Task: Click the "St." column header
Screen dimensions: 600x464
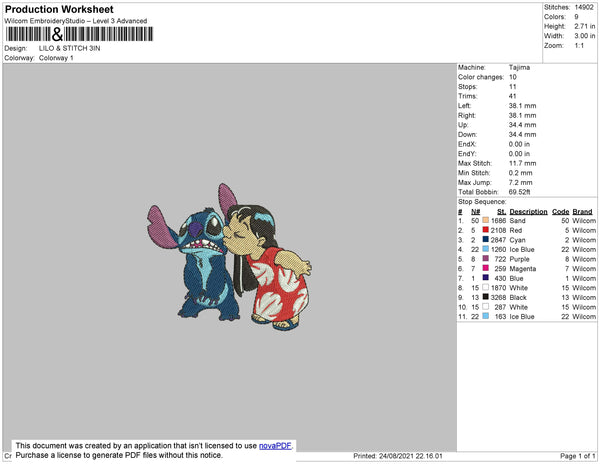Action: click(x=501, y=212)
